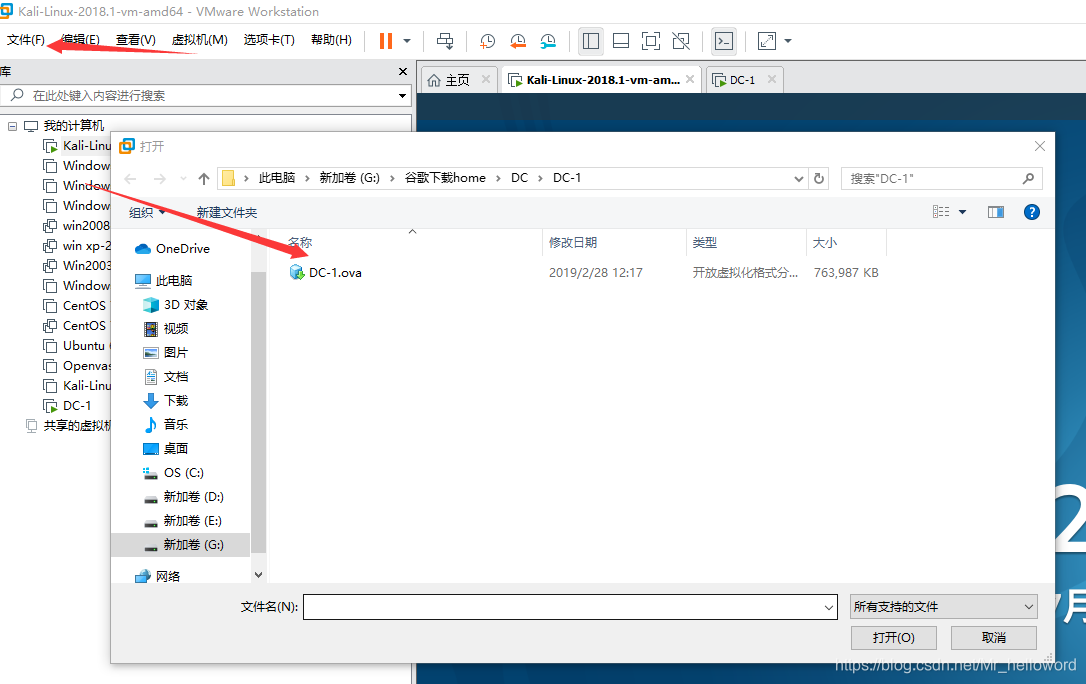Expand the address bar history dropdown
Image resolution: width=1086 pixels, height=684 pixels.
tap(799, 179)
